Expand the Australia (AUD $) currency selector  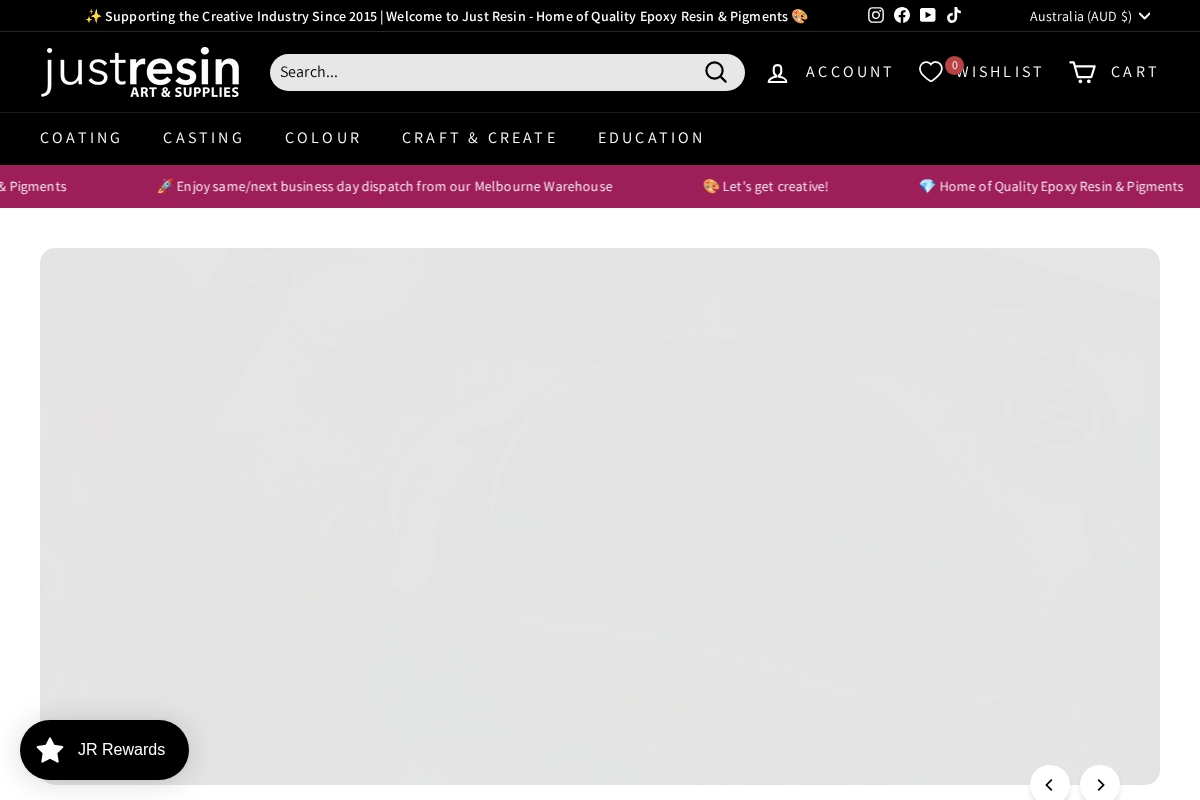tap(1090, 16)
